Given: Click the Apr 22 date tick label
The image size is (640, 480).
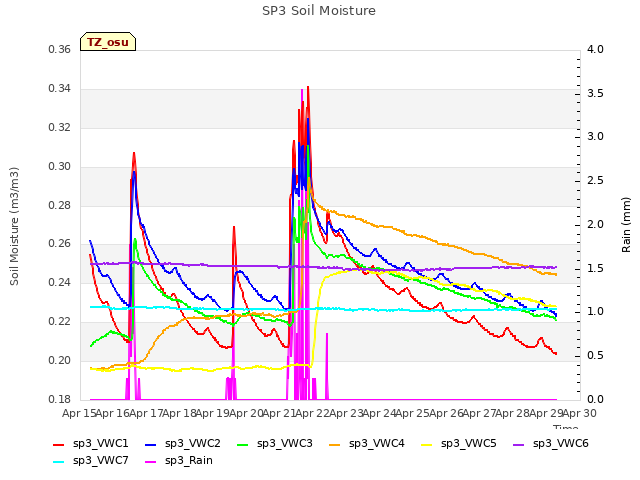Looking at the screenshot, I should click(x=313, y=414).
